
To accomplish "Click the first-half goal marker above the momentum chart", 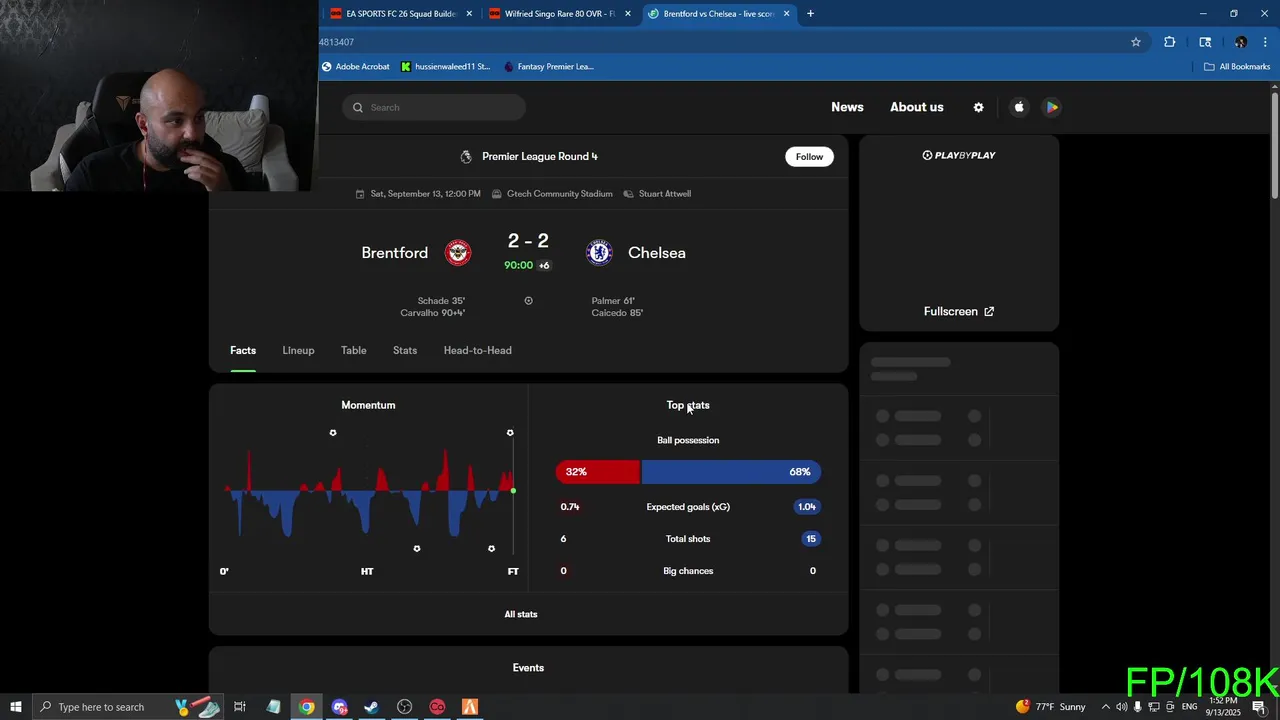I will point(333,433).
